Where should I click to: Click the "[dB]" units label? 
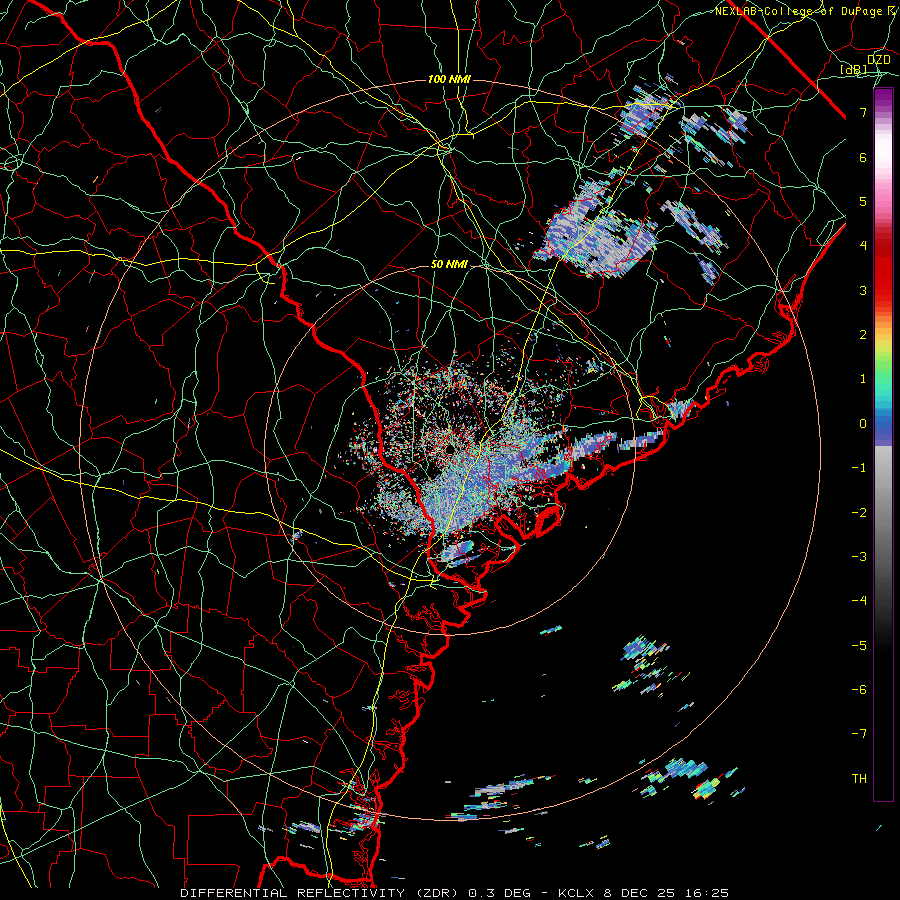pos(853,69)
